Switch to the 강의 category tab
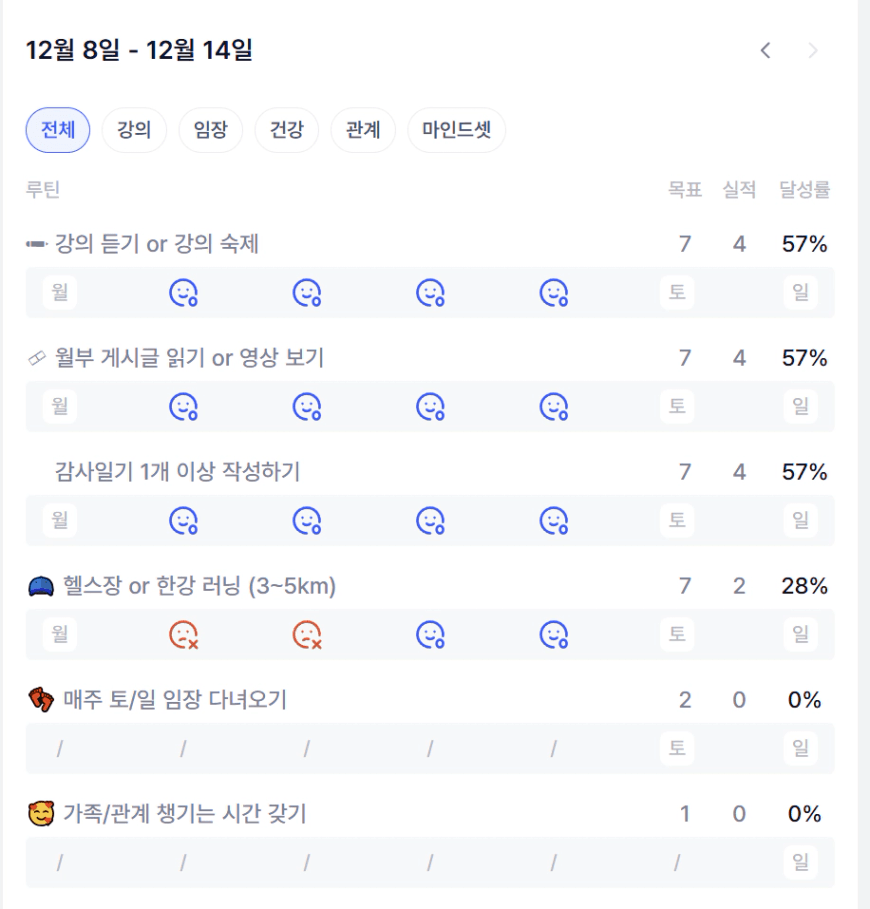 tap(134, 131)
